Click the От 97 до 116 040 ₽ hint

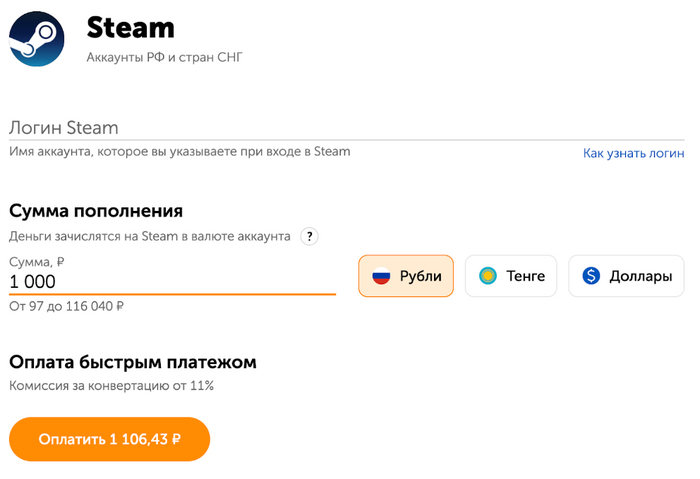tap(66, 306)
